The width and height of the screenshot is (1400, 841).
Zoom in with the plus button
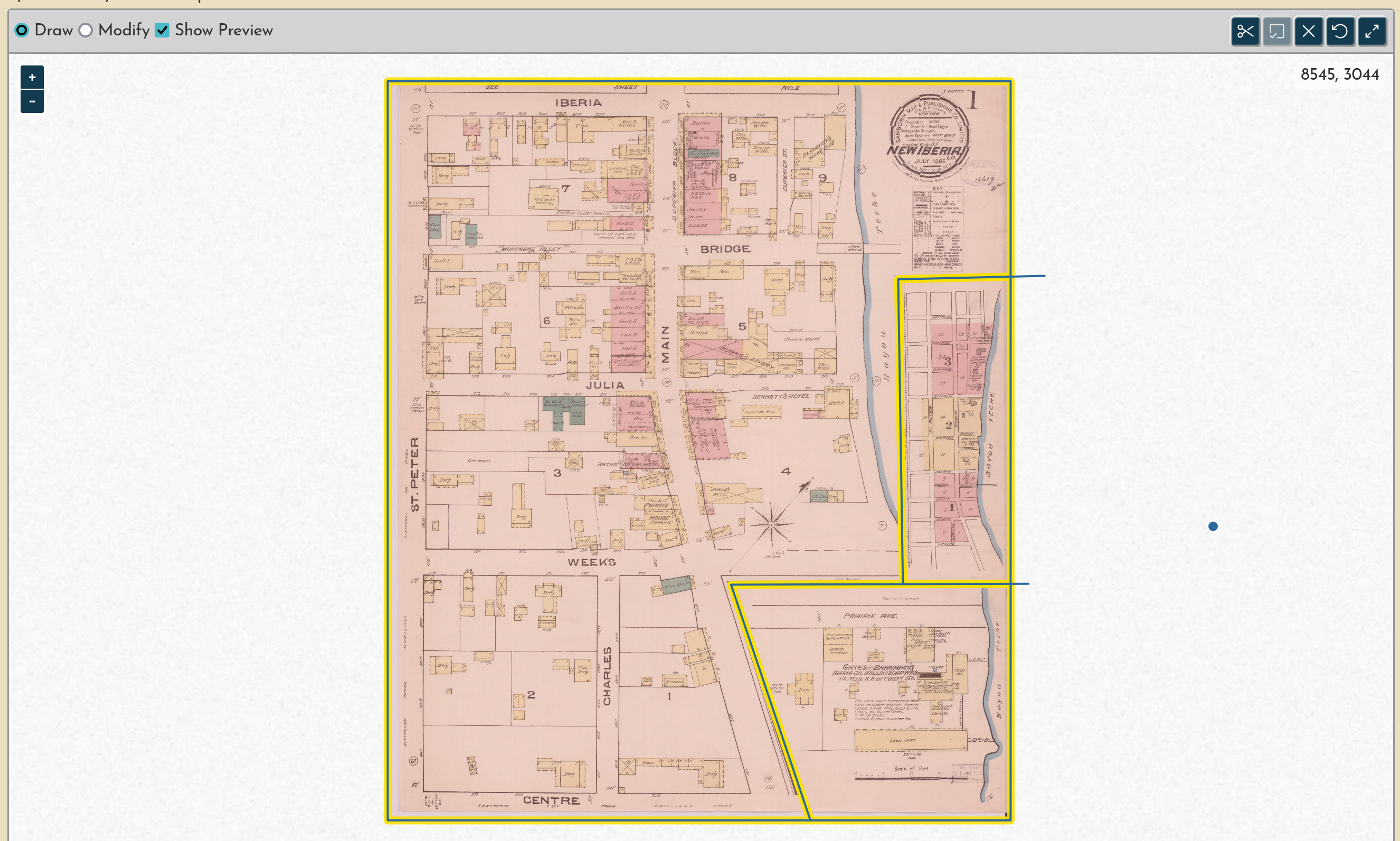coord(32,77)
